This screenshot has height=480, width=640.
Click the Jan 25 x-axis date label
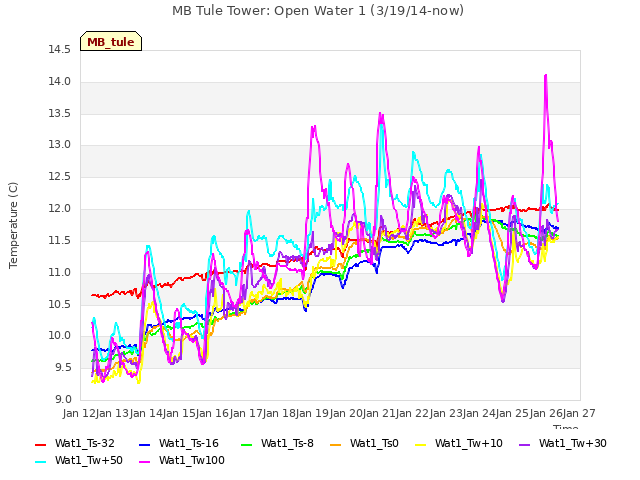513,413
